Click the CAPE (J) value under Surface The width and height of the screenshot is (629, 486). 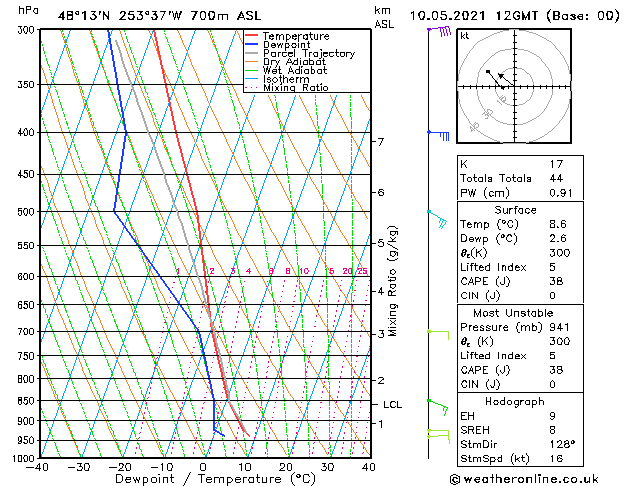[556, 281]
